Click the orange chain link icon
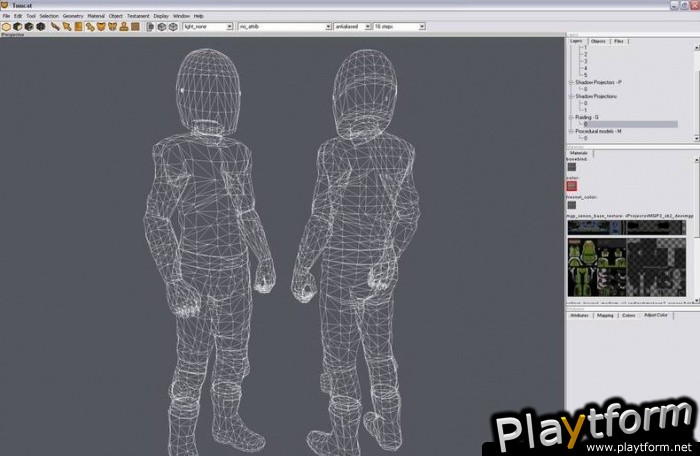 pyautogui.click(x=90, y=27)
